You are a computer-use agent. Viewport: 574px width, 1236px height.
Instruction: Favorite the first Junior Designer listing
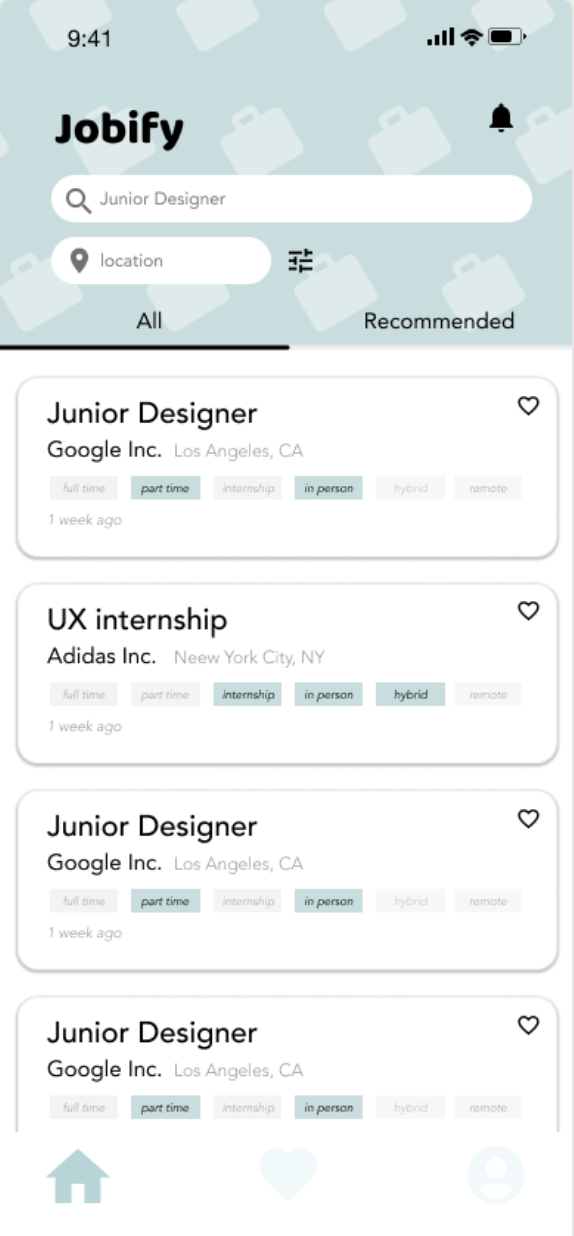pyautogui.click(x=528, y=405)
